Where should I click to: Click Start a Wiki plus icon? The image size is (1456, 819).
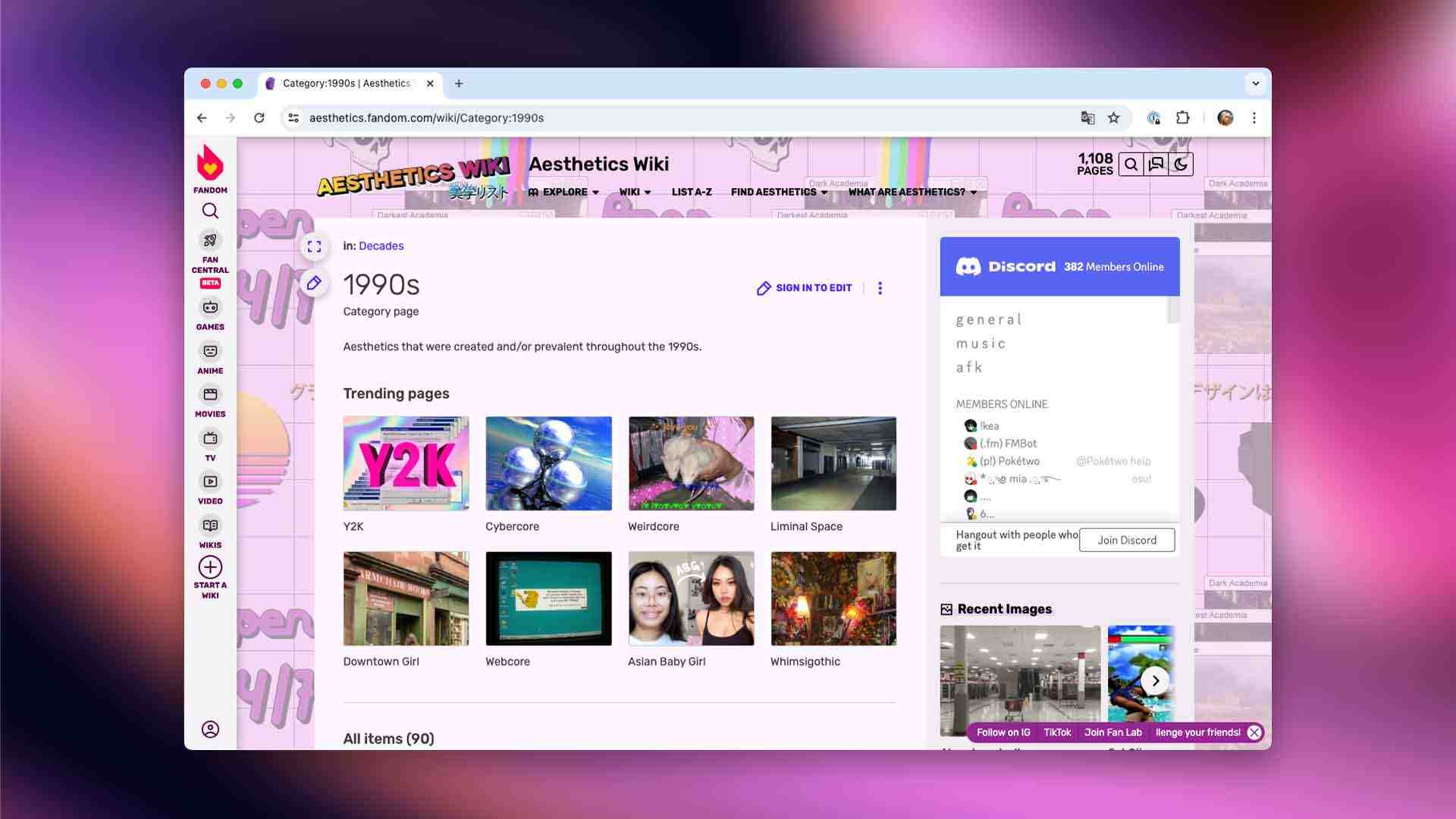tap(210, 567)
